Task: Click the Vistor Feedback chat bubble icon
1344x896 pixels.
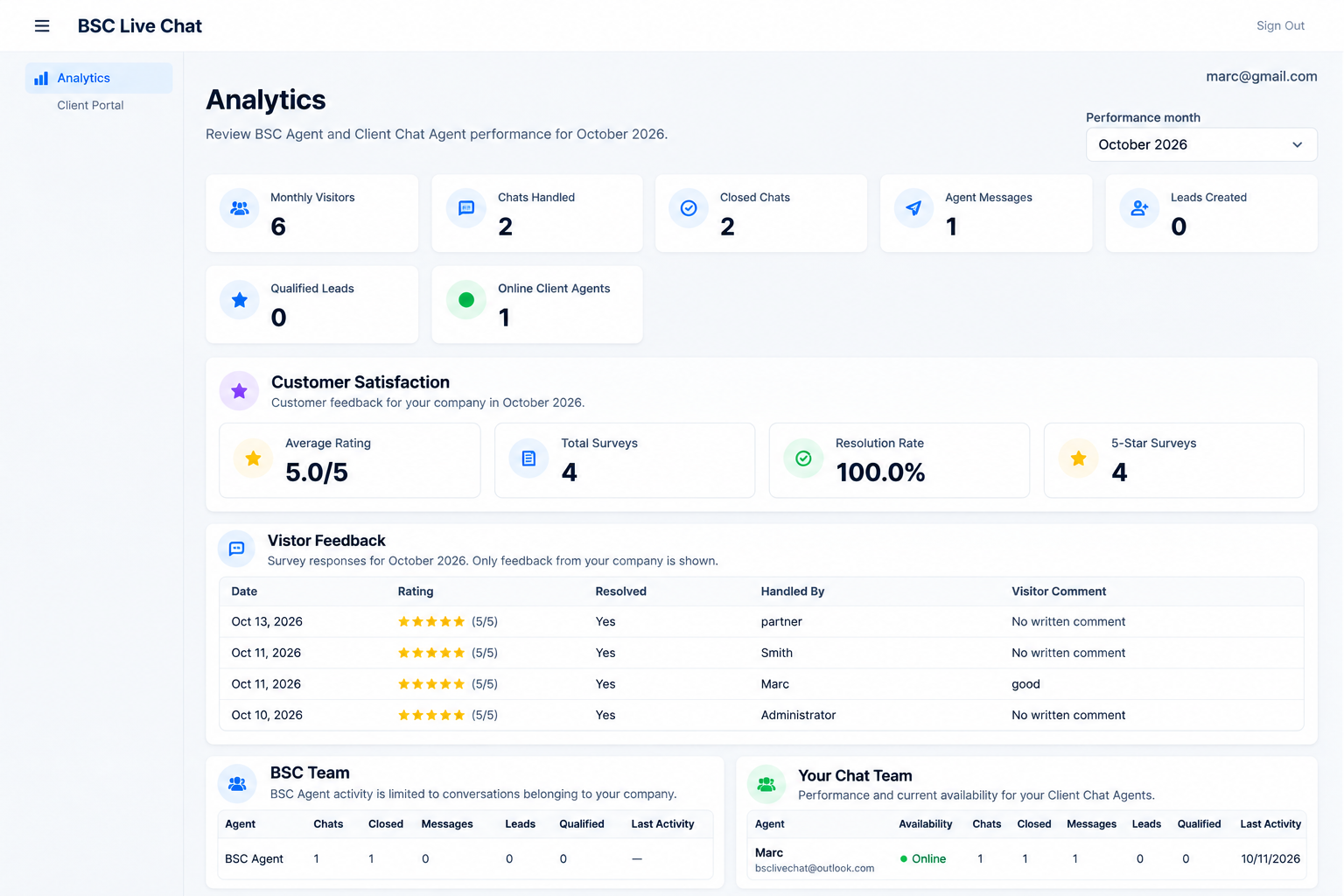Action: [x=236, y=549]
